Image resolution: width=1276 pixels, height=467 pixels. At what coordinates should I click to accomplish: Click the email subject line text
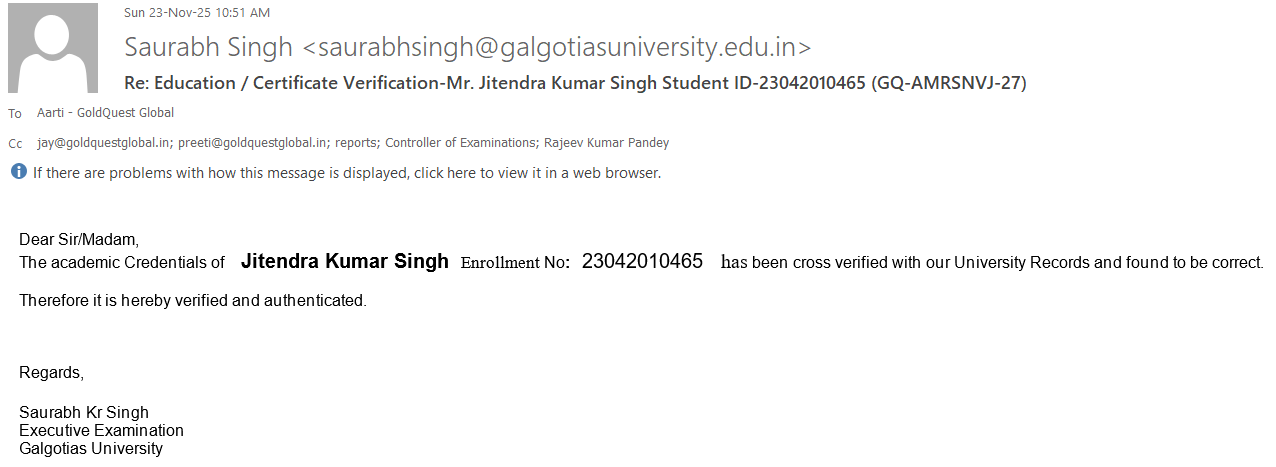click(574, 83)
